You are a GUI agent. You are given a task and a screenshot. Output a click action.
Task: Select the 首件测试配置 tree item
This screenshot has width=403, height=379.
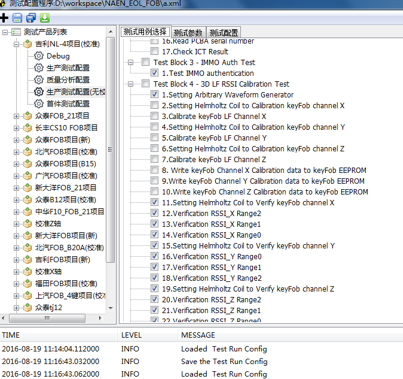click(68, 104)
